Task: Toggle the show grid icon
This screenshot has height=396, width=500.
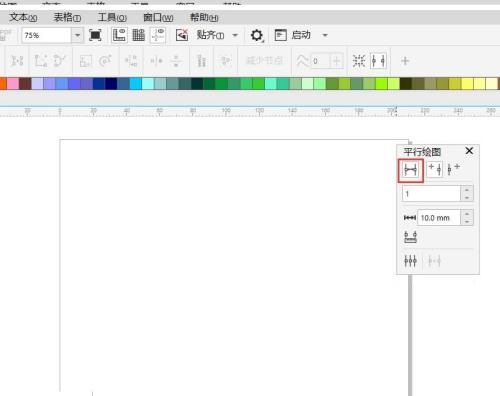Action: click(x=139, y=35)
